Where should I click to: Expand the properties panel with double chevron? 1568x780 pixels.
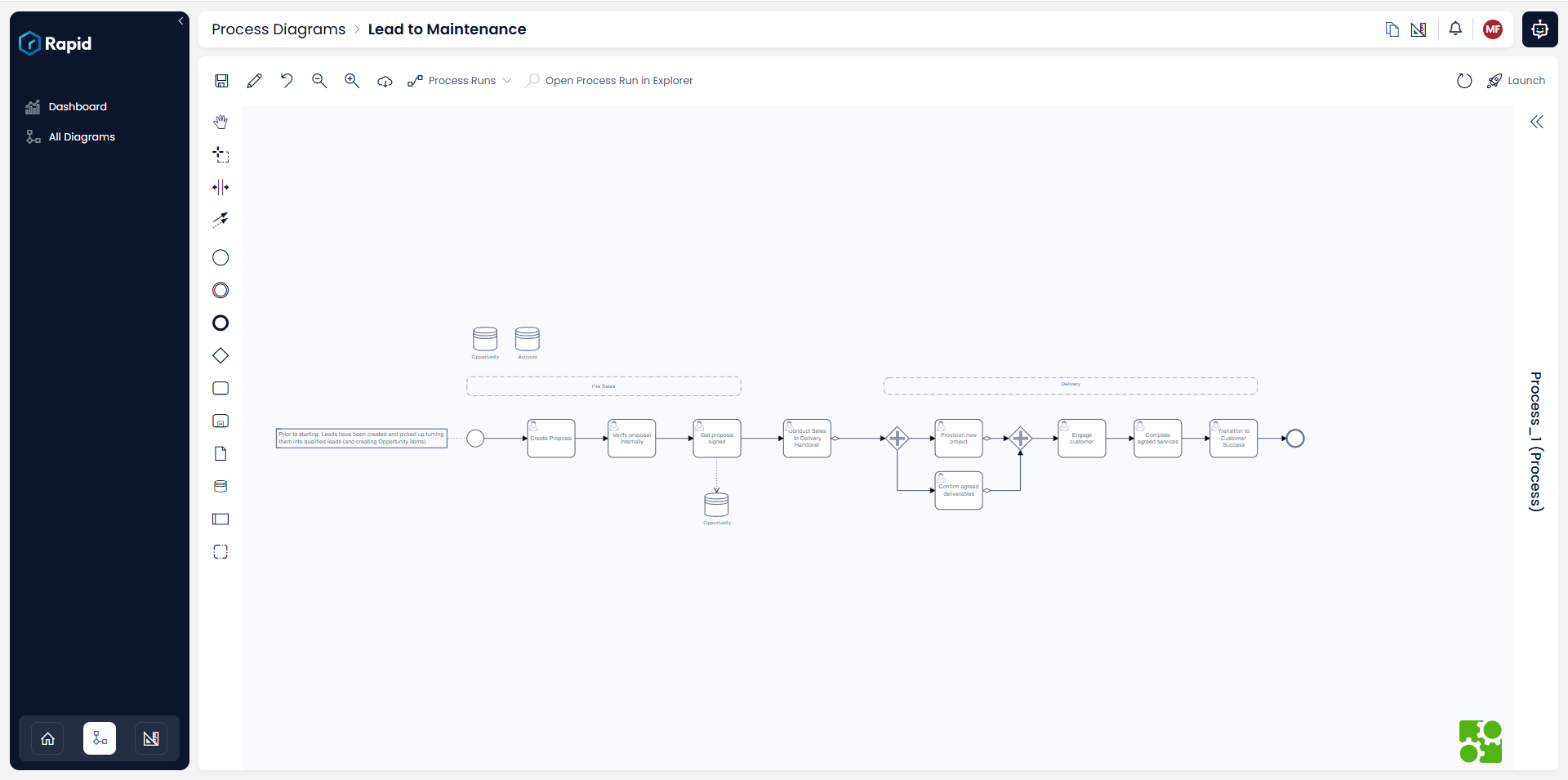click(x=1537, y=122)
